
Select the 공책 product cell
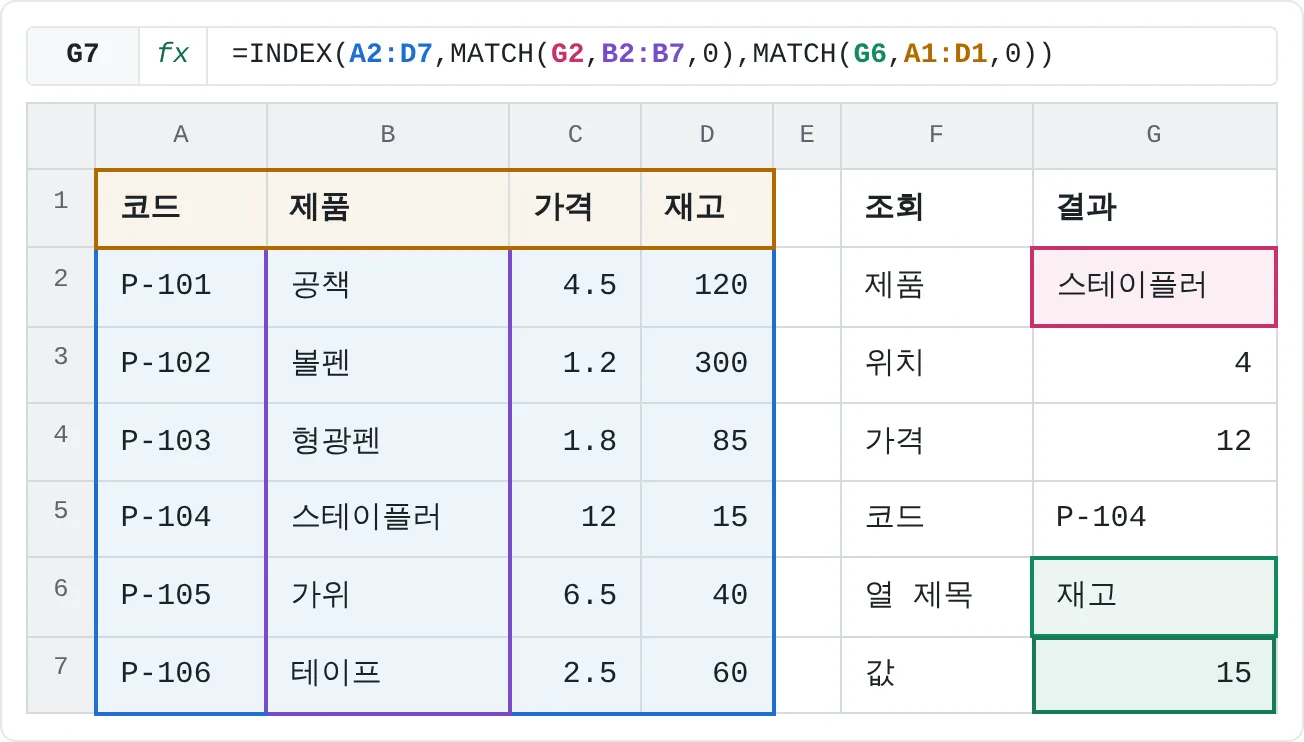coord(388,286)
